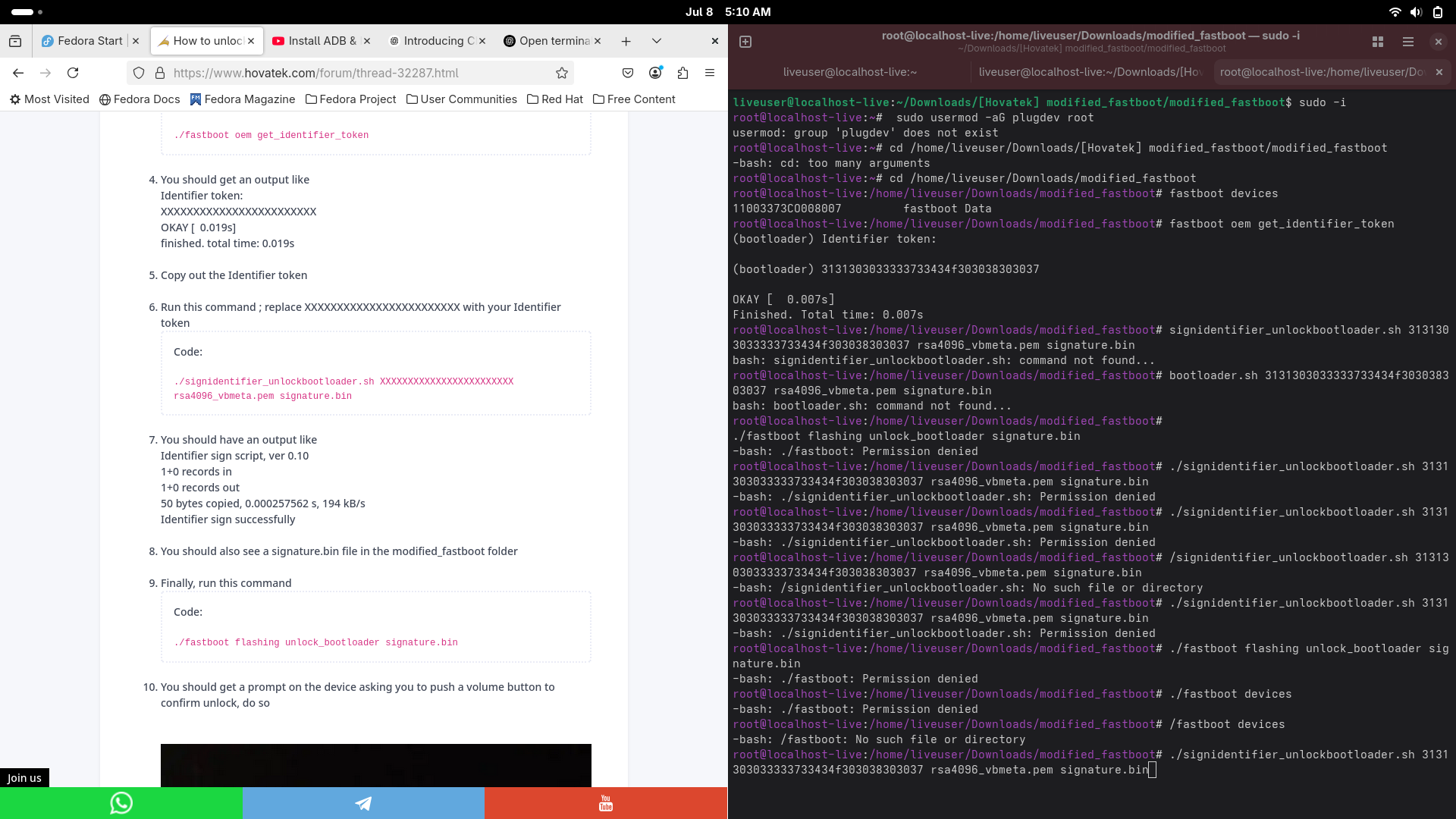The width and height of the screenshot is (1456, 819).
Task: Save page to Pocket
Action: point(628,73)
